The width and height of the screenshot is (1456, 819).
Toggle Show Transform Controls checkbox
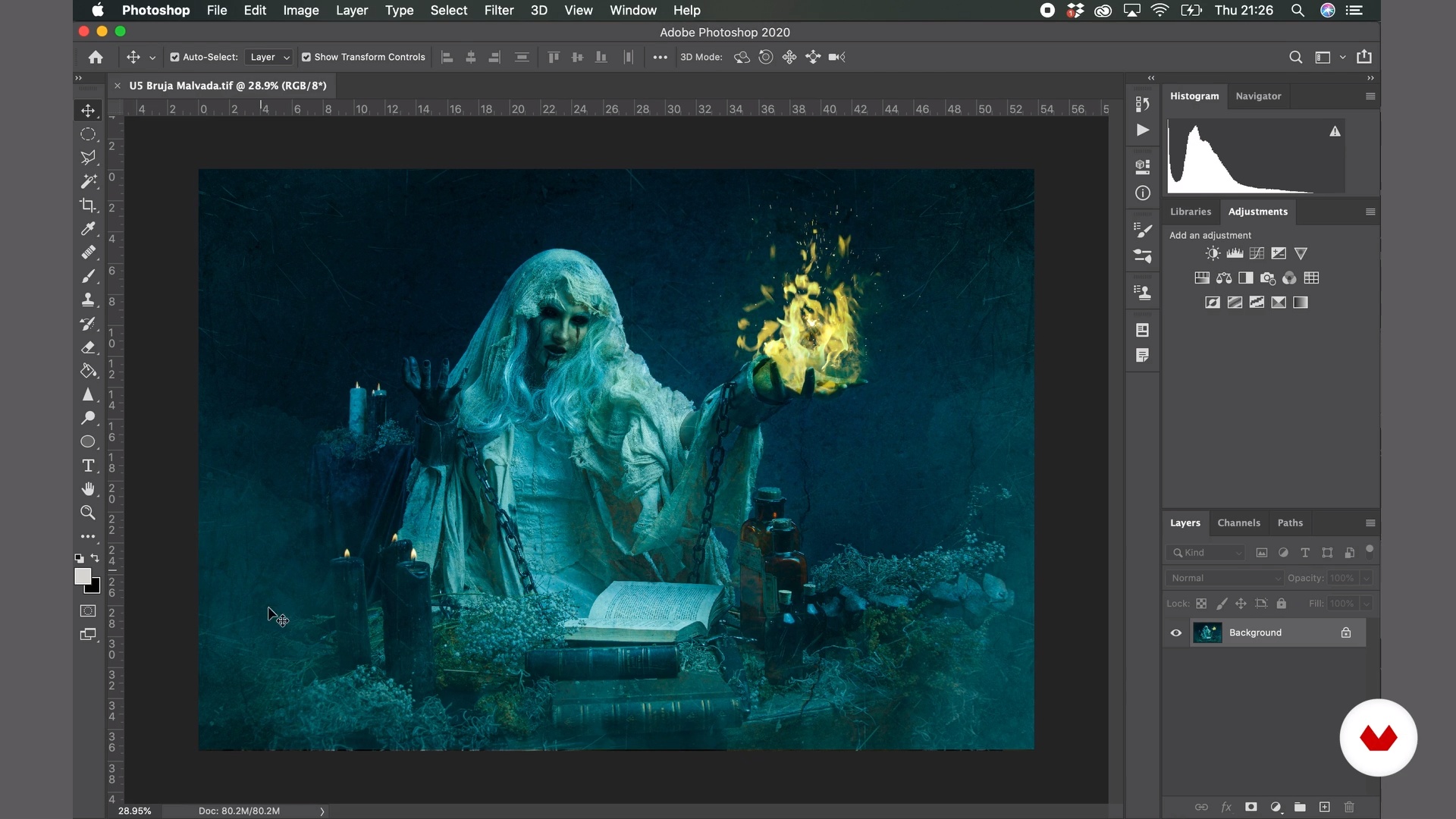306,57
